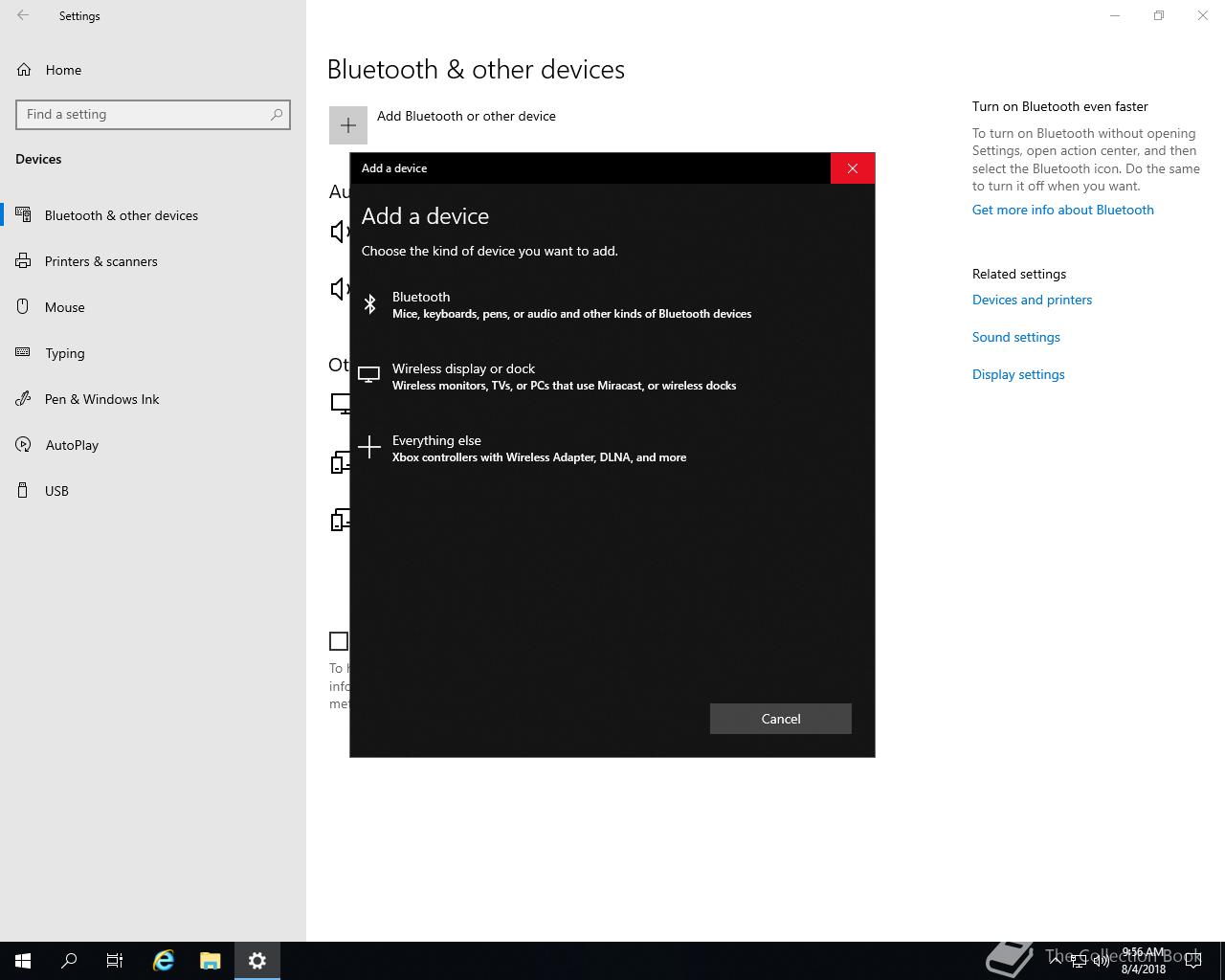Show hidden tray icons chevron
Image resolution: width=1225 pixels, height=980 pixels.
(1056, 961)
